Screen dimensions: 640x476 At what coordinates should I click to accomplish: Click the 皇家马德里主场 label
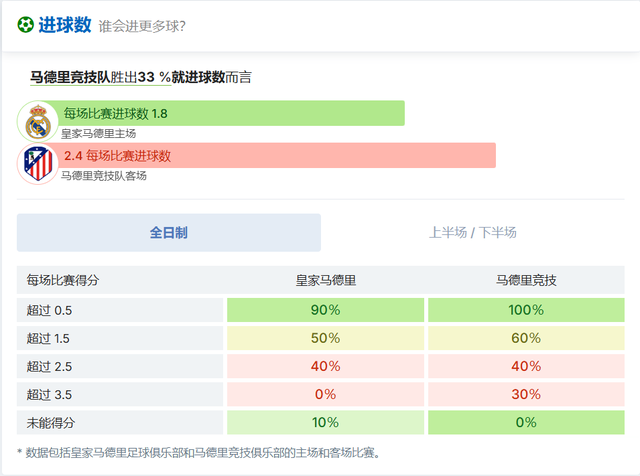(98, 133)
